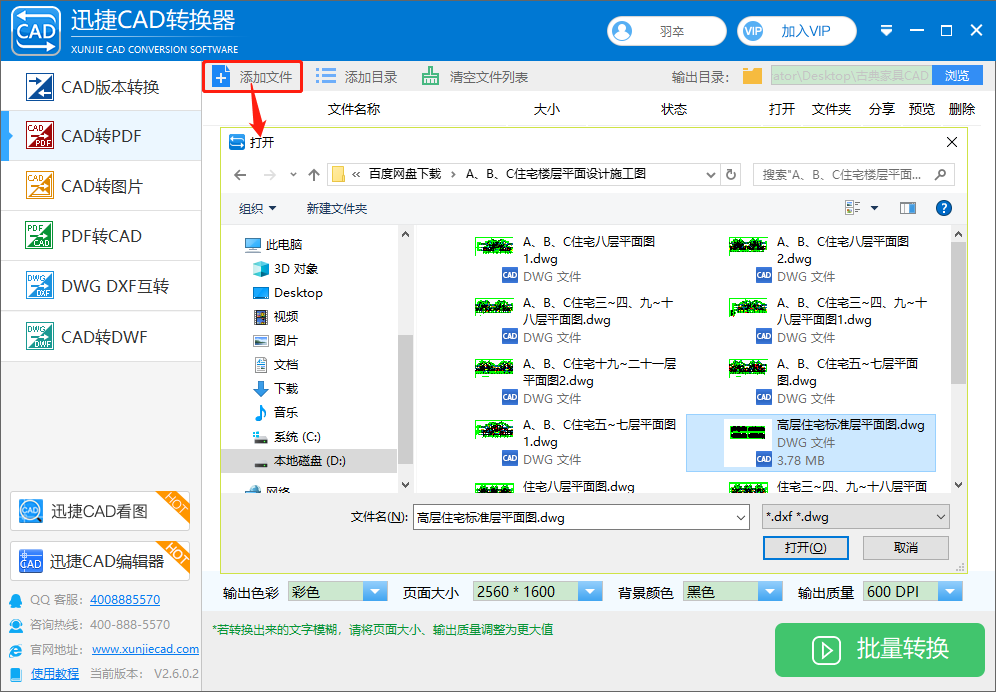Click the blue help question icon
This screenshot has height=692, width=996.
(x=944, y=208)
